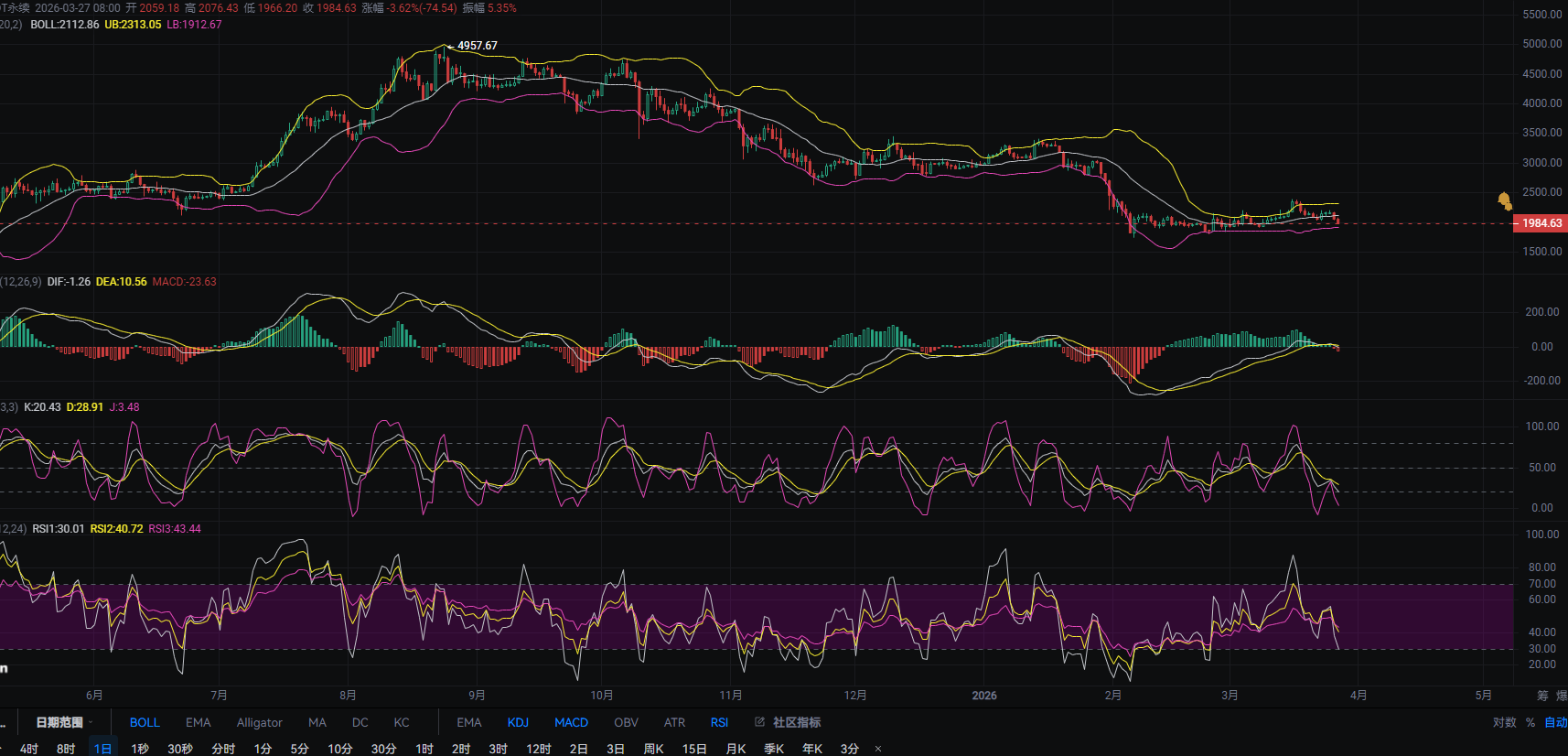Open community indicators via edit icon
The height and width of the screenshot is (756, 1568).
(759, 722)
